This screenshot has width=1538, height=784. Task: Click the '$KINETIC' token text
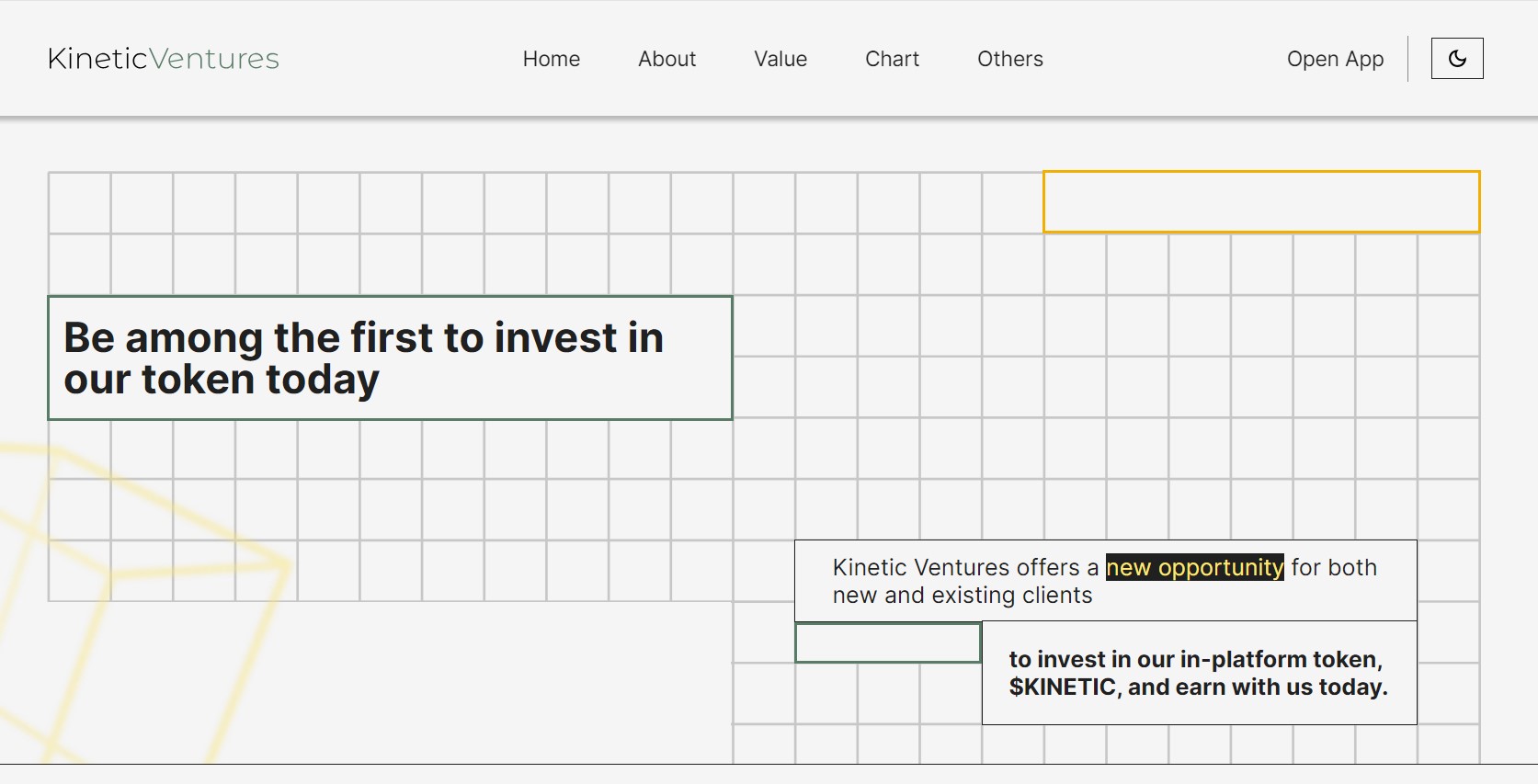(x=1062, y=687)
